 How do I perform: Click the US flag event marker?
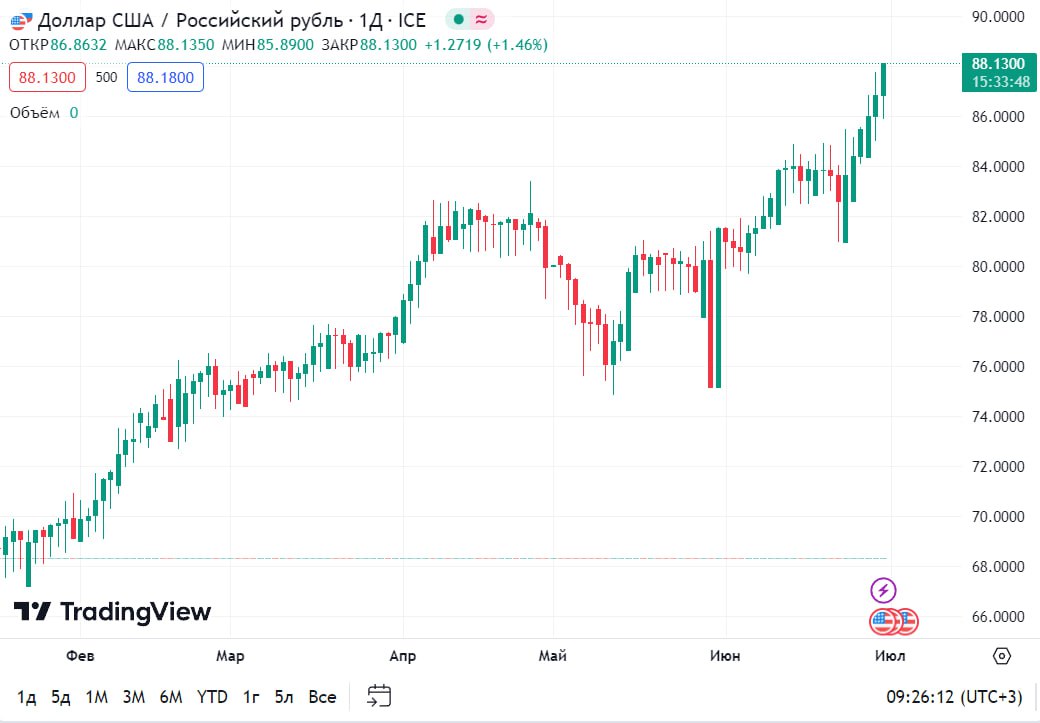click(x=882, y=622)
